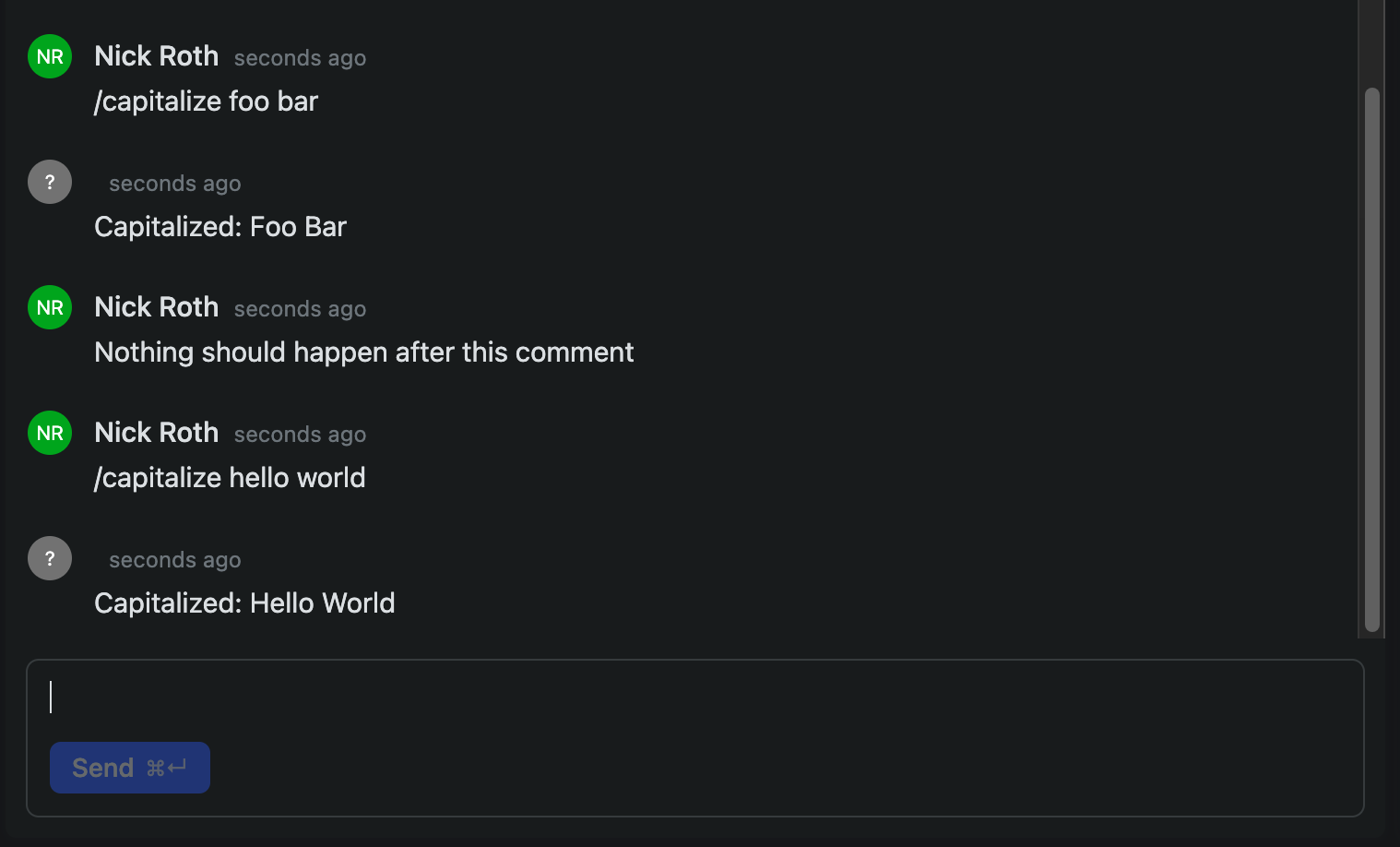Click the NR avatar beside 'Nothing should happen' comment
This screenshot has width=1400, height=847.
pos(50,307)
